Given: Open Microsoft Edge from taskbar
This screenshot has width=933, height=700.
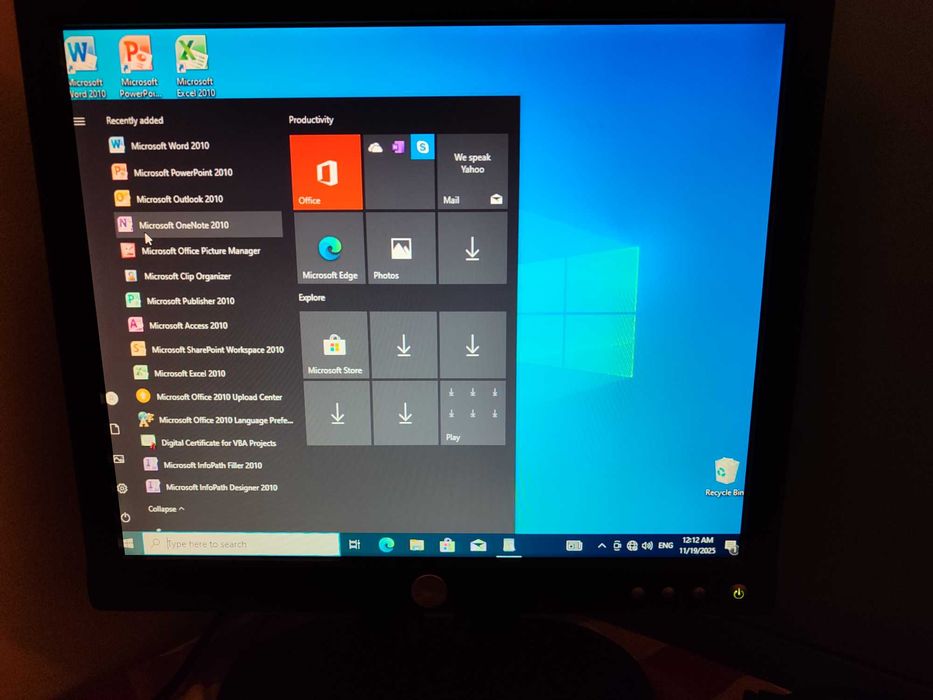Looking at the screenshot, I should [386, 544].
